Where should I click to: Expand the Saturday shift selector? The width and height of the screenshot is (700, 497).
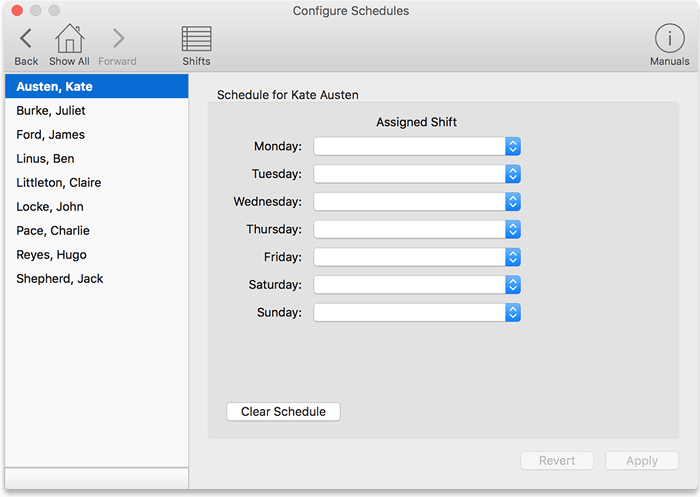point(417,285)
